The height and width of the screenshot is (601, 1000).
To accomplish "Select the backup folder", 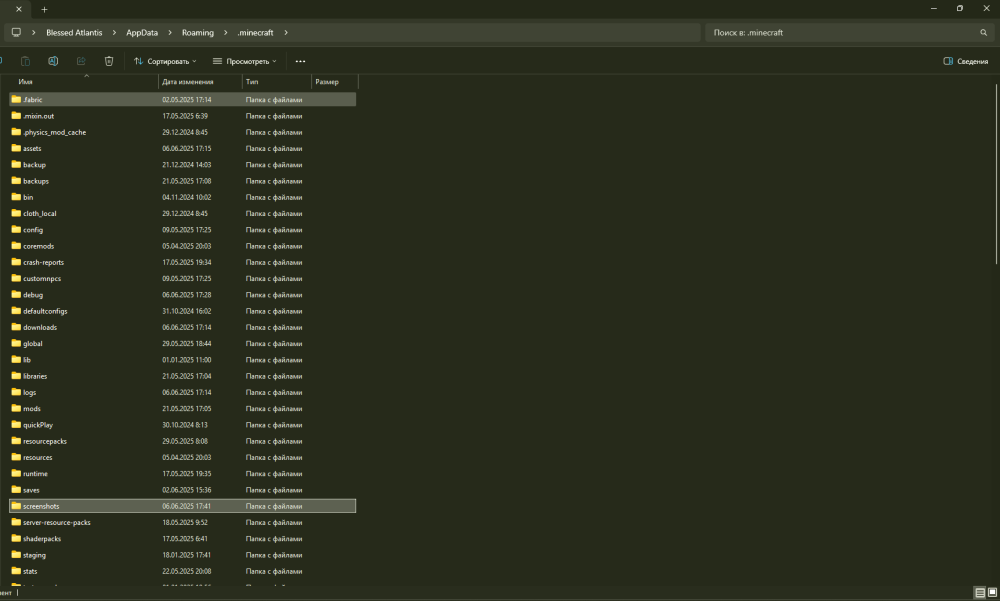I will click(x=182, y=165).
